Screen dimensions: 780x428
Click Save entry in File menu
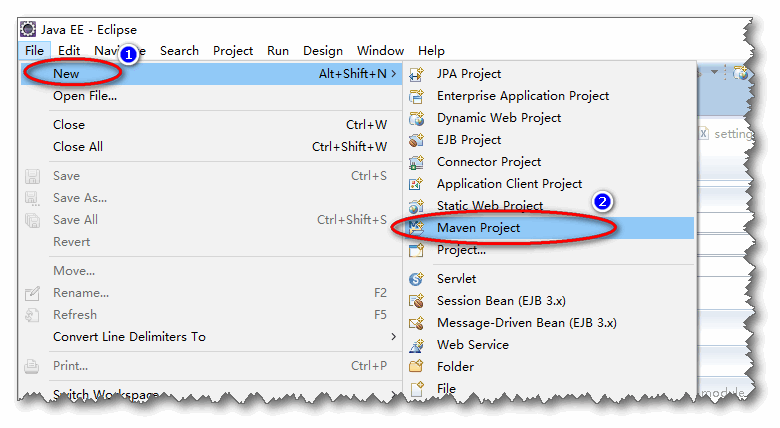coord(211,176)
